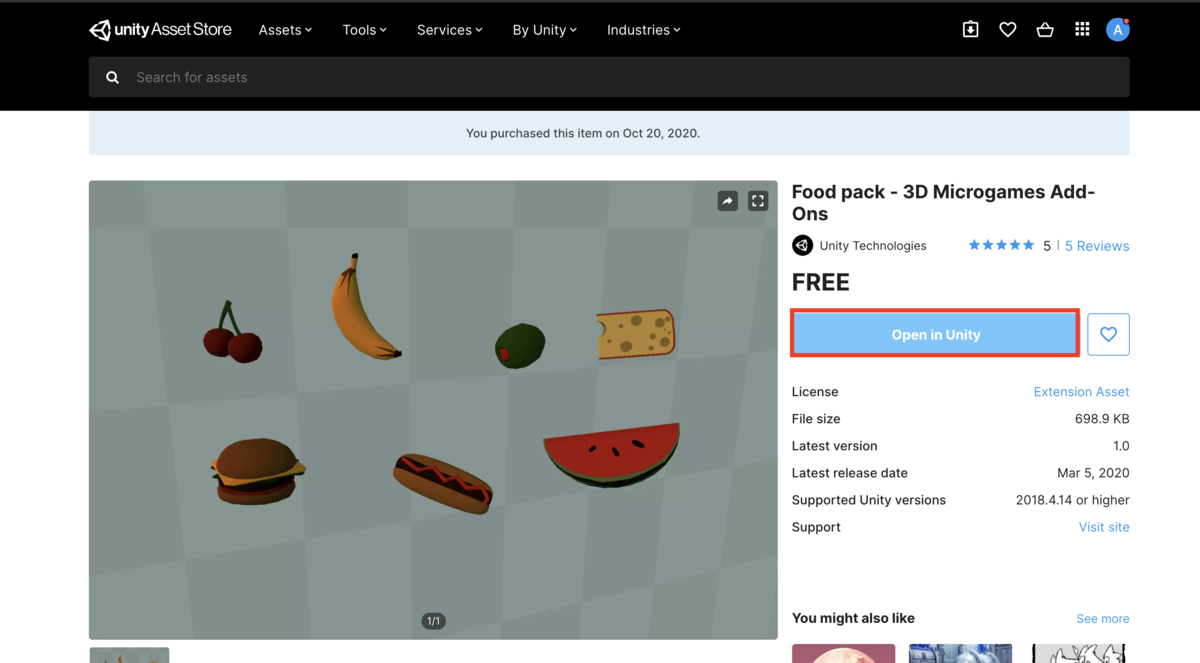Expand the By Unity menu
Viewport: 1200px width, 663px height.
pyautogui.click(x=544, y=30)
